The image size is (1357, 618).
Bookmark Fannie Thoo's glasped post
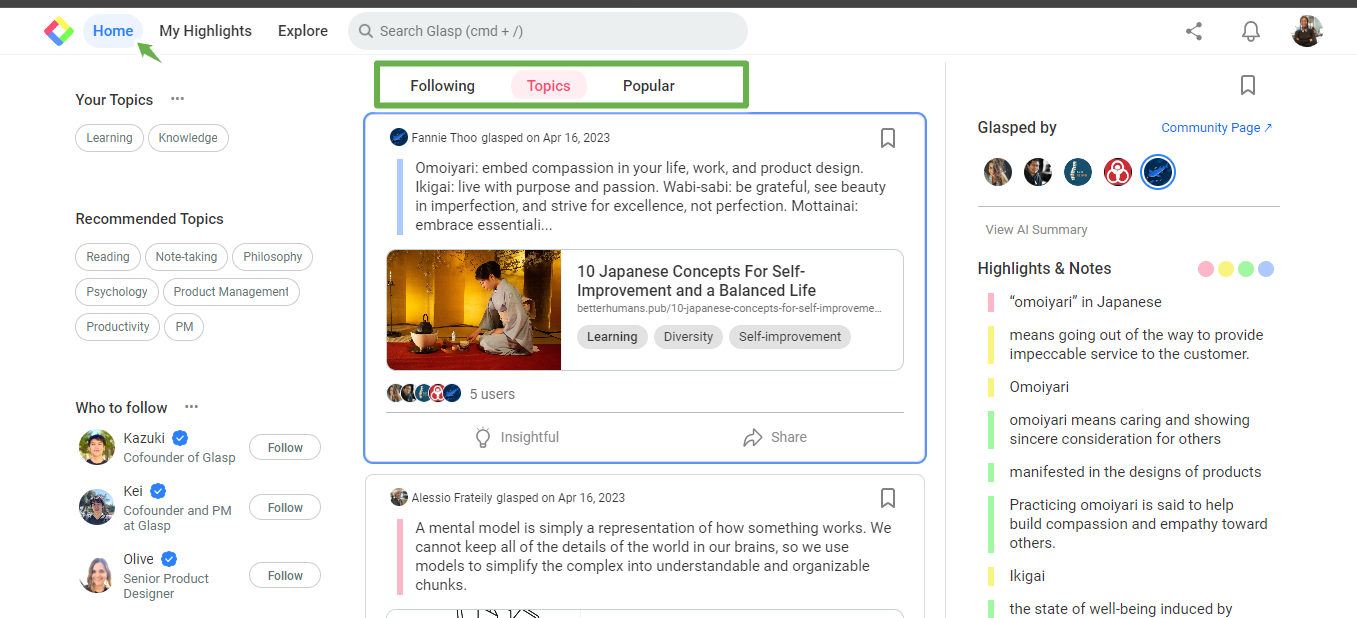coord(888,138)
